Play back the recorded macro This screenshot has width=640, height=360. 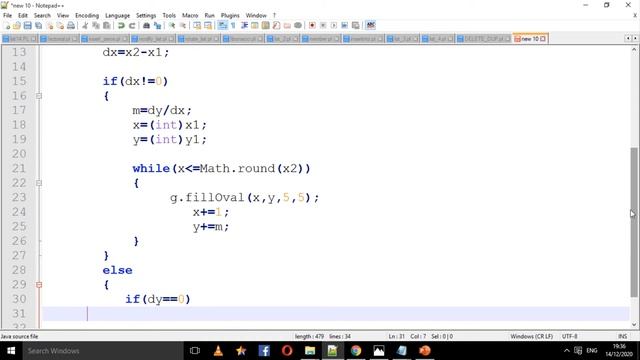[x=333, y=25]
